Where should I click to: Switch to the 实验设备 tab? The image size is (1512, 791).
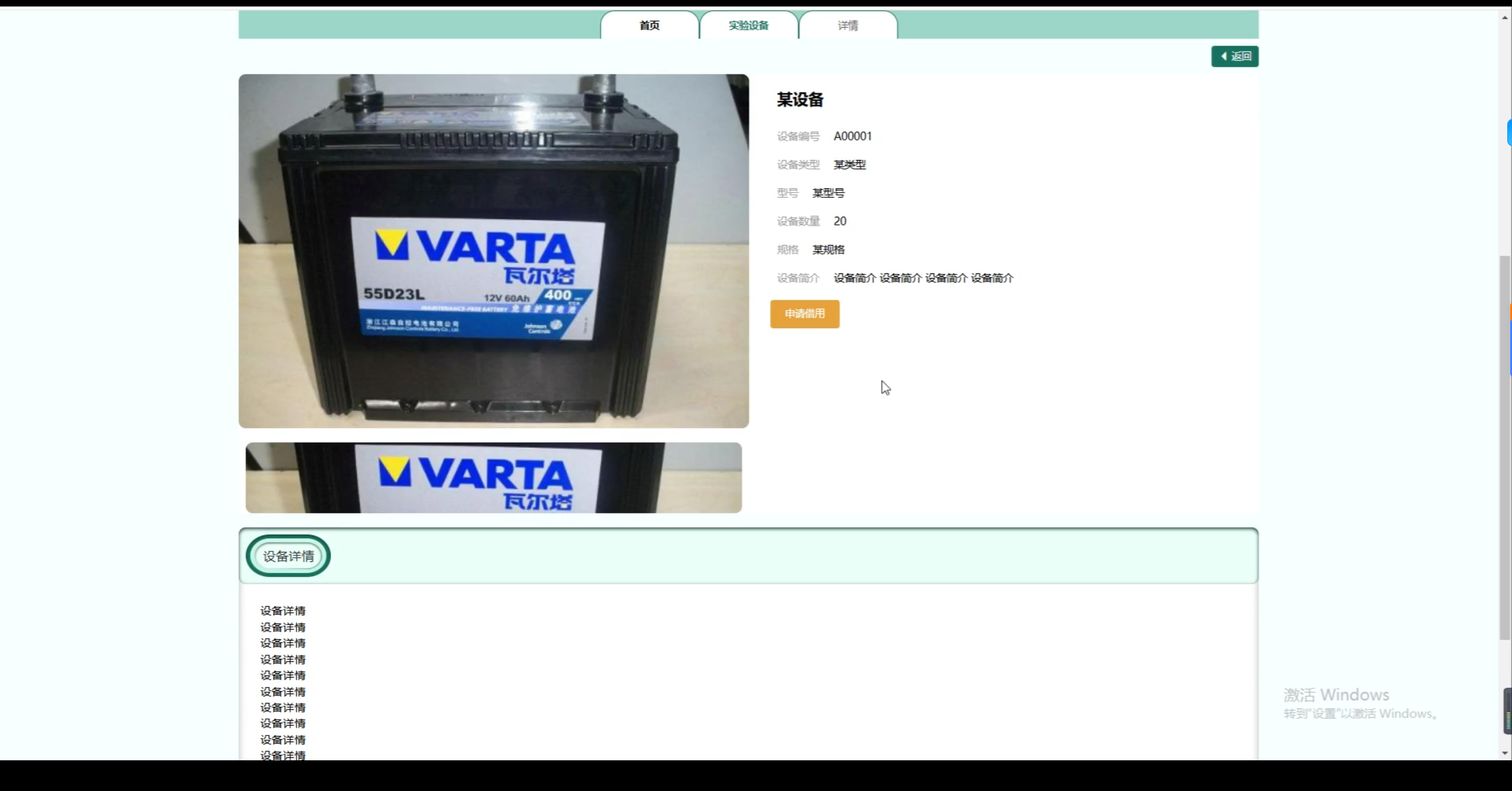[748, 25]
